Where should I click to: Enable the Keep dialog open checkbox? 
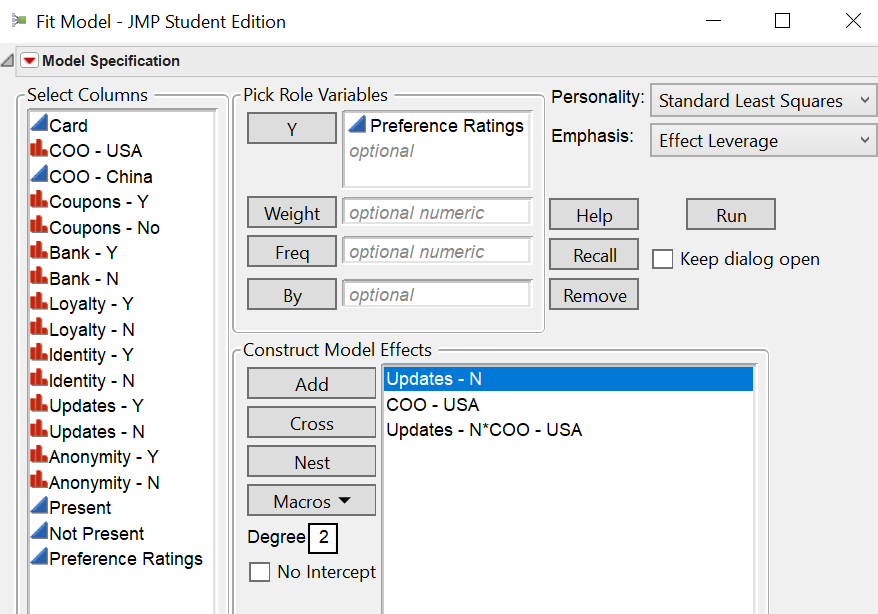662,259
